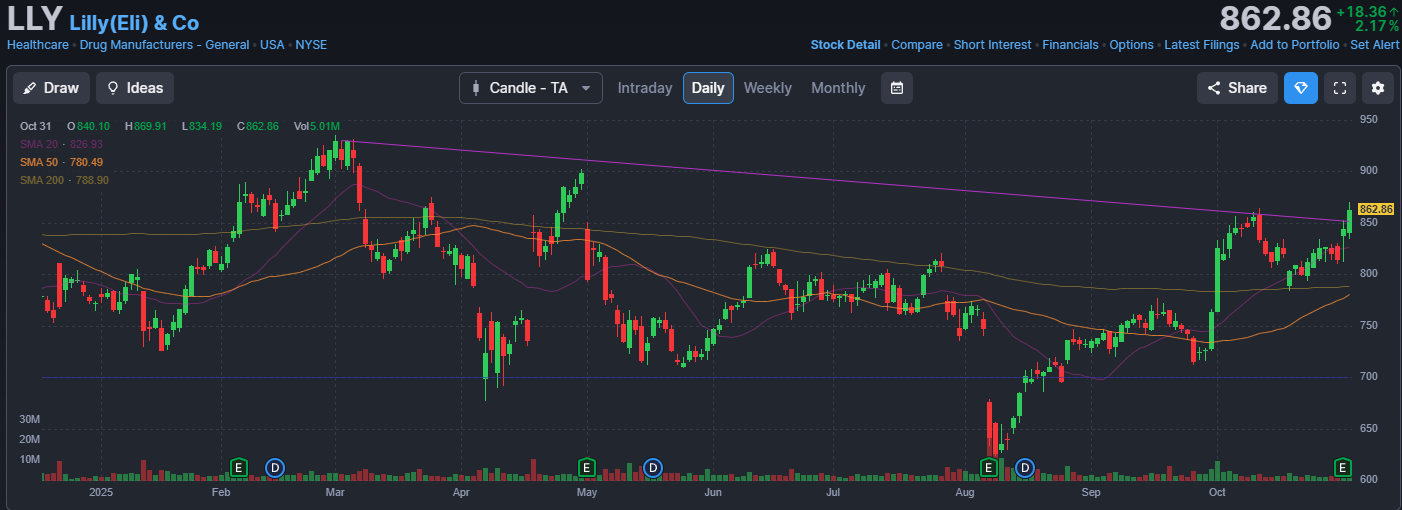Open the Financials link

click(1070, 45)
